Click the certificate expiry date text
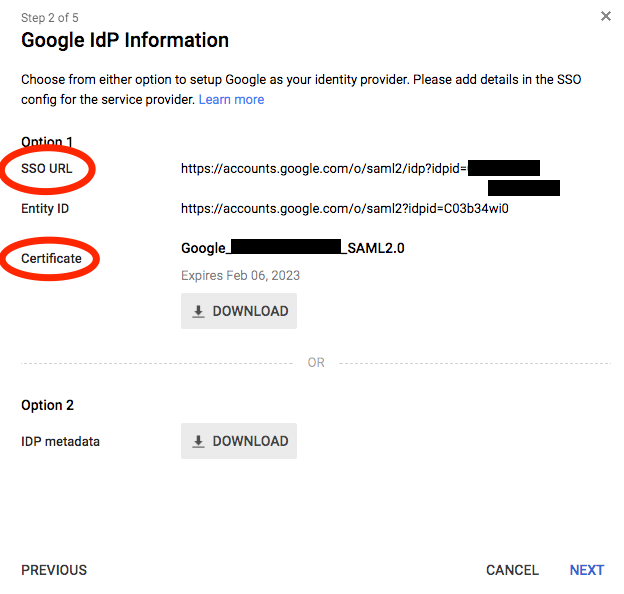The height and width of the screenshot is (594, 624). (240, 275)
